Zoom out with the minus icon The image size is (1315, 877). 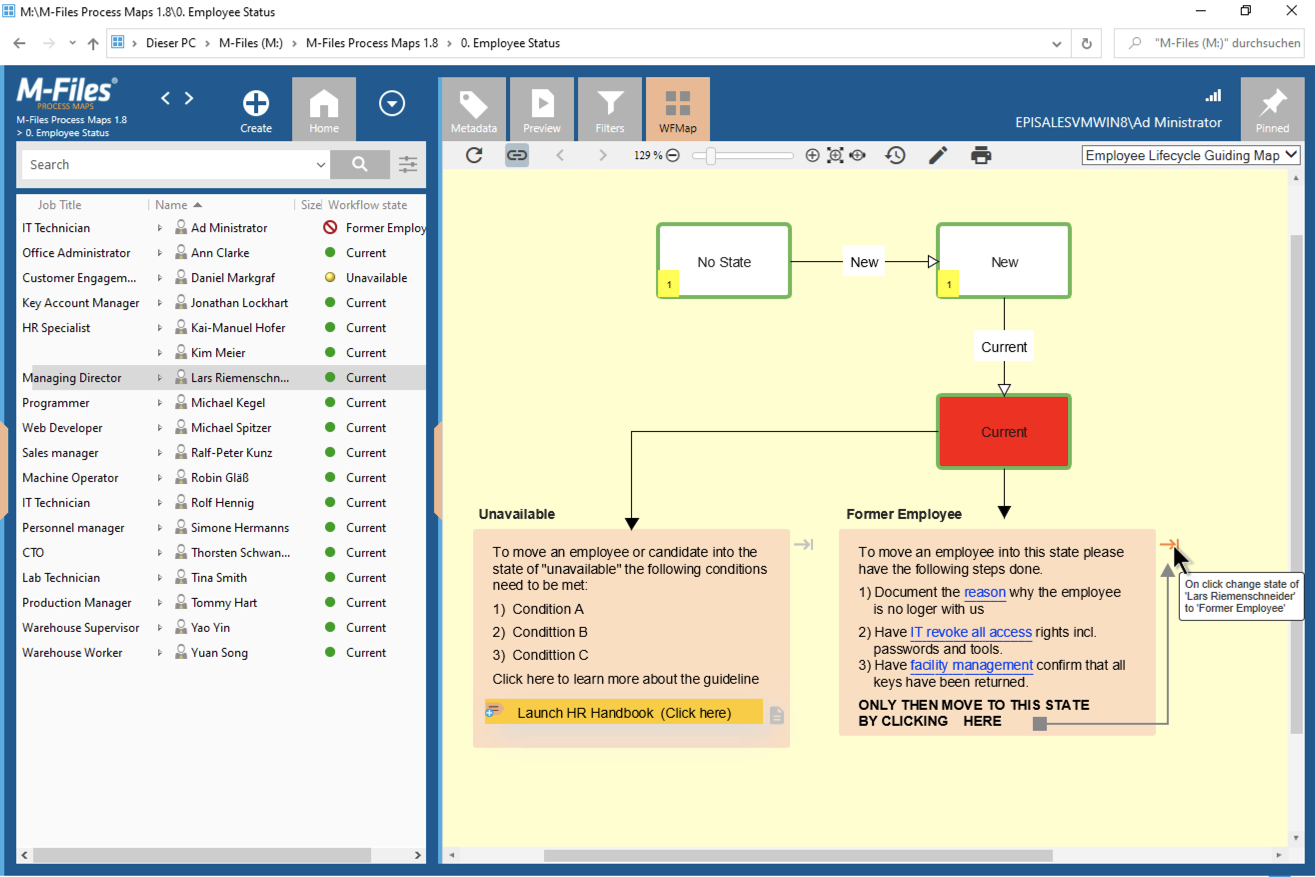point(673,156)
